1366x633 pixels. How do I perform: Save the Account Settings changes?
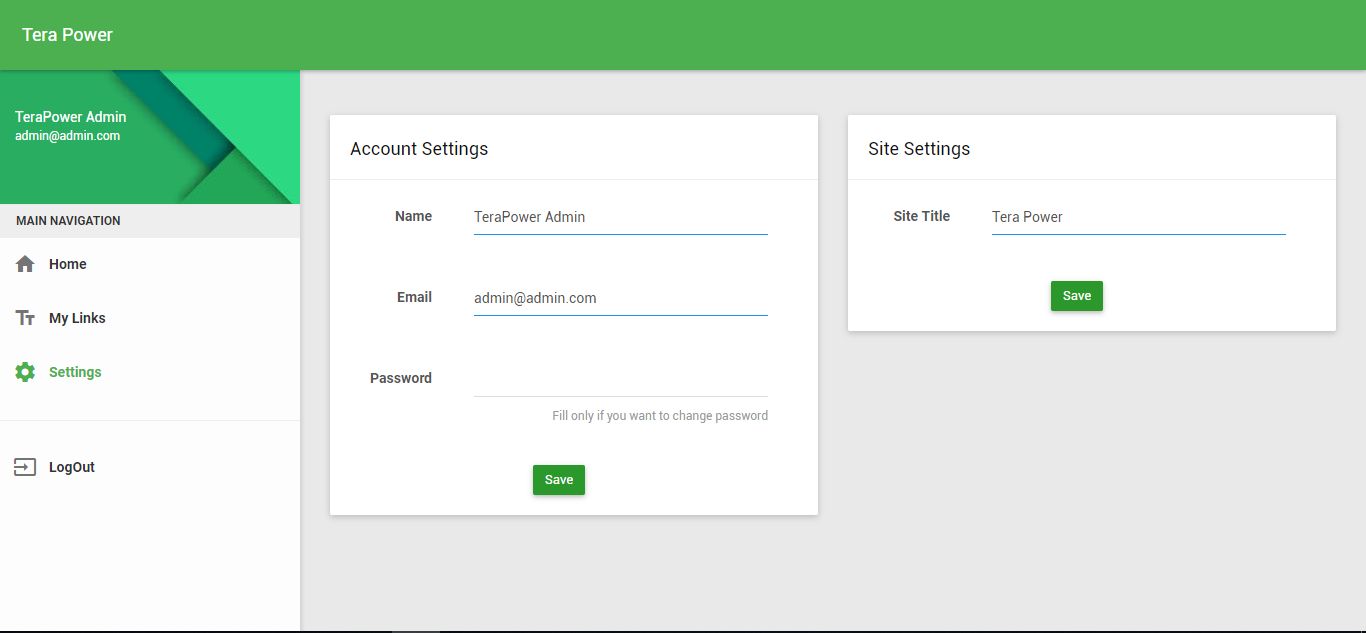click(558, 479)
